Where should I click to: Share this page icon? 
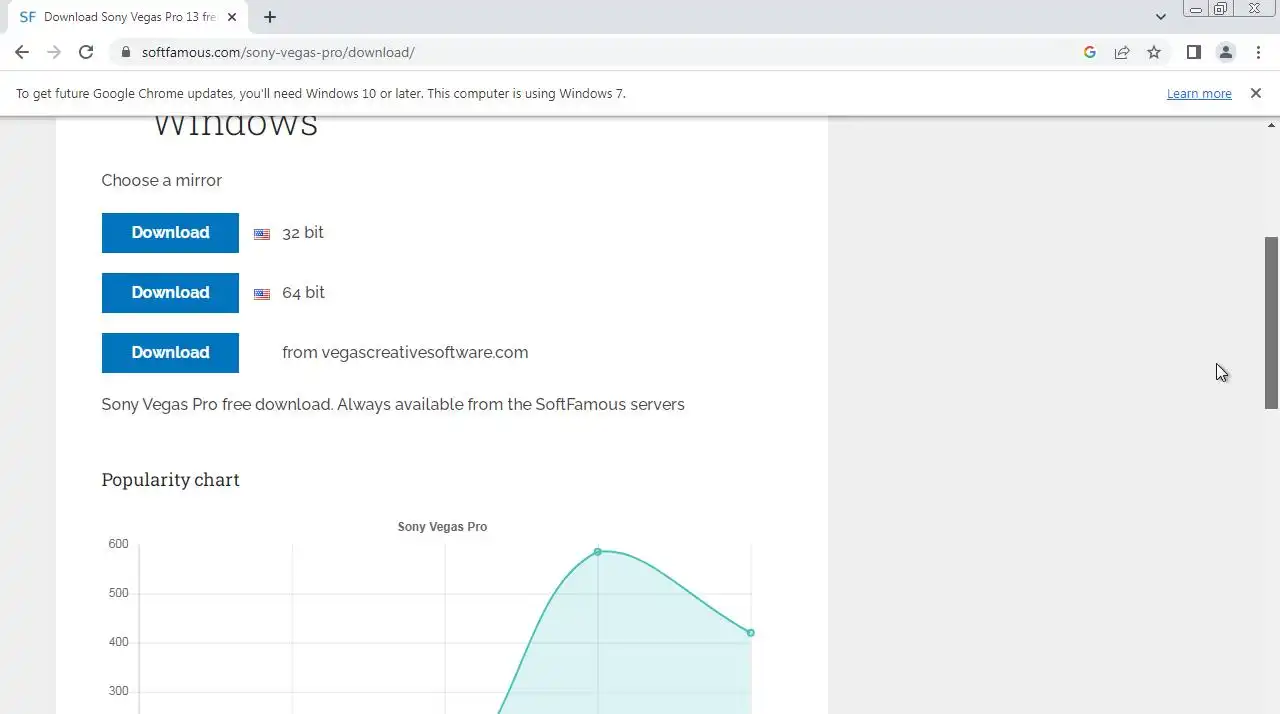(1122, 52)
